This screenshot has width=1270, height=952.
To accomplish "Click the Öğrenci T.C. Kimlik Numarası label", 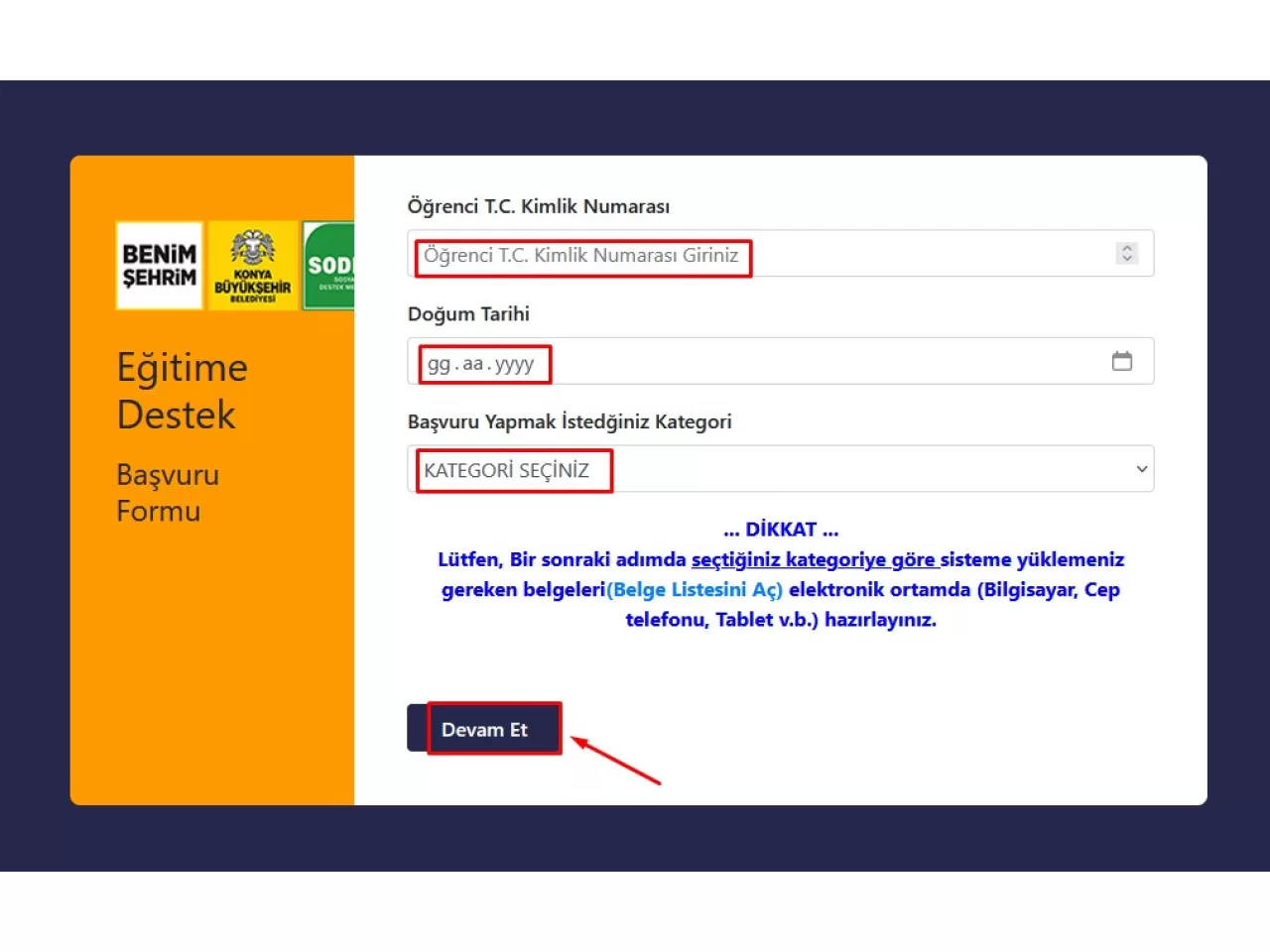I will click(x=538, y=206).
